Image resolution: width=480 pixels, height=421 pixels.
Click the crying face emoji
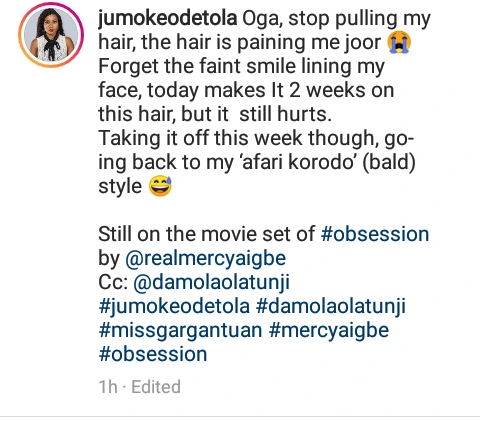(399, 42)
